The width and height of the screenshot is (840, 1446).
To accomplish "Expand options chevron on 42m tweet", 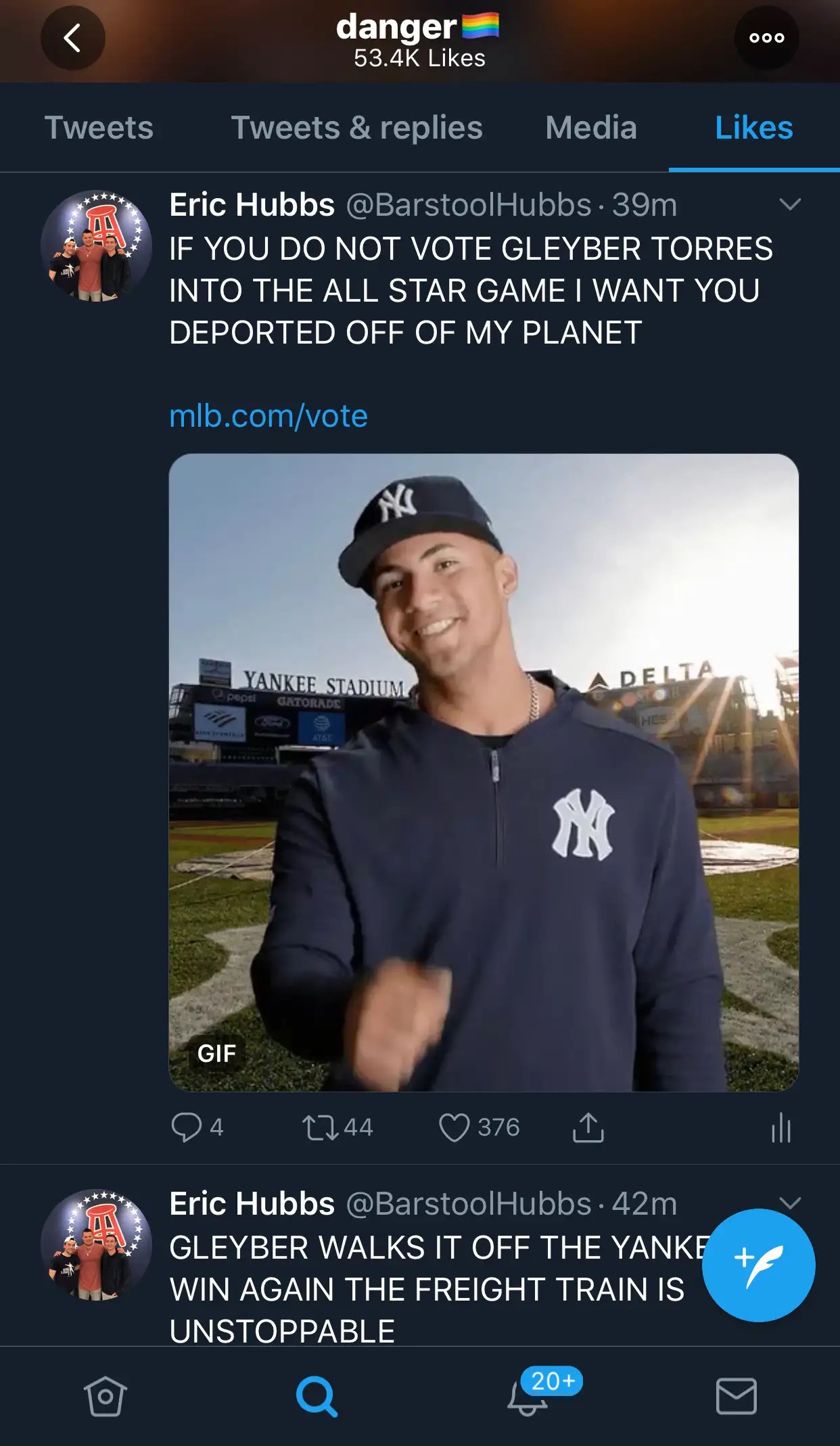I will pos(789,1203).
